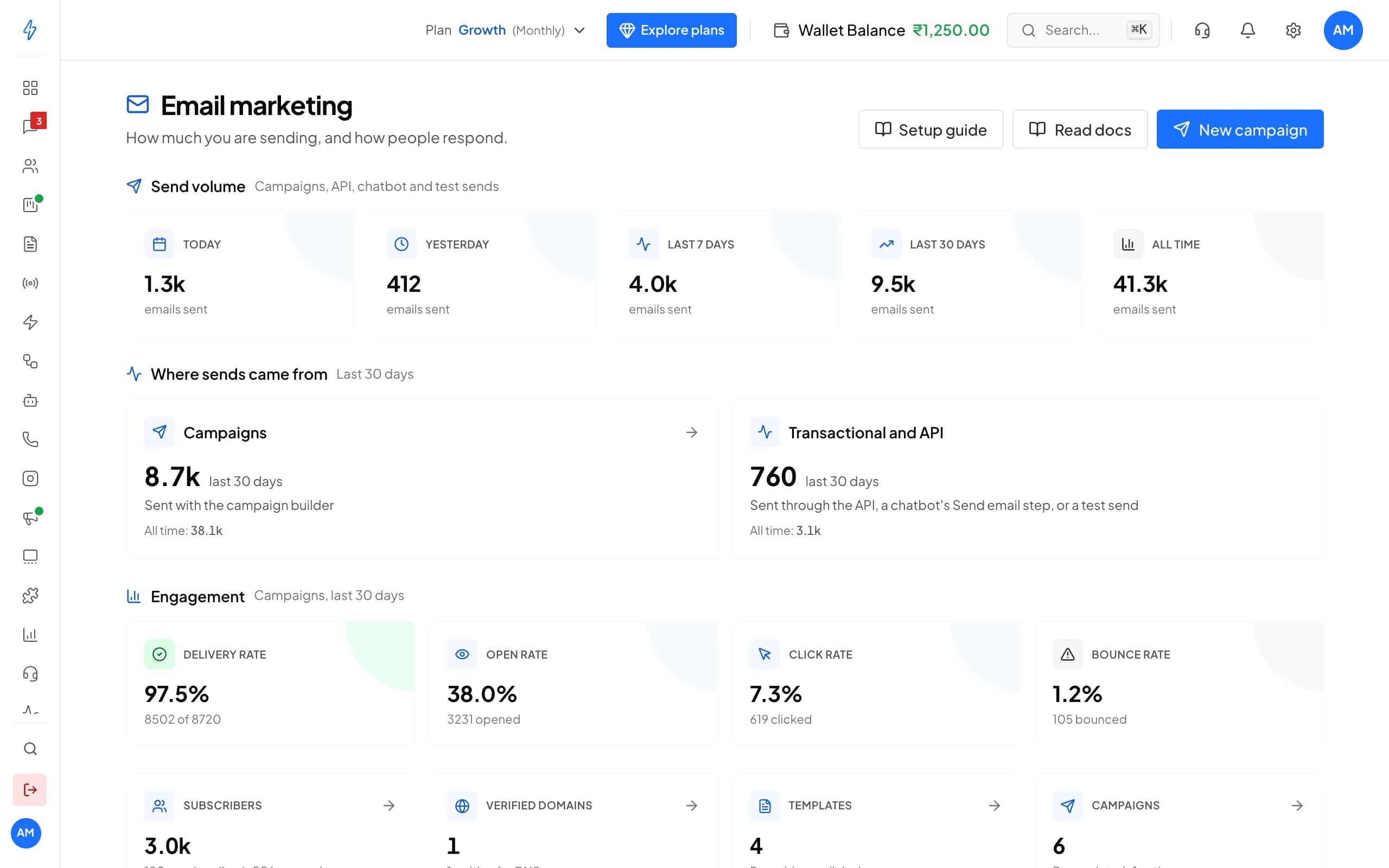Open Subscribers card arrow
The width and height of the screenshot is (1389, 868).
pyautogui.click(x=389, y=806)
